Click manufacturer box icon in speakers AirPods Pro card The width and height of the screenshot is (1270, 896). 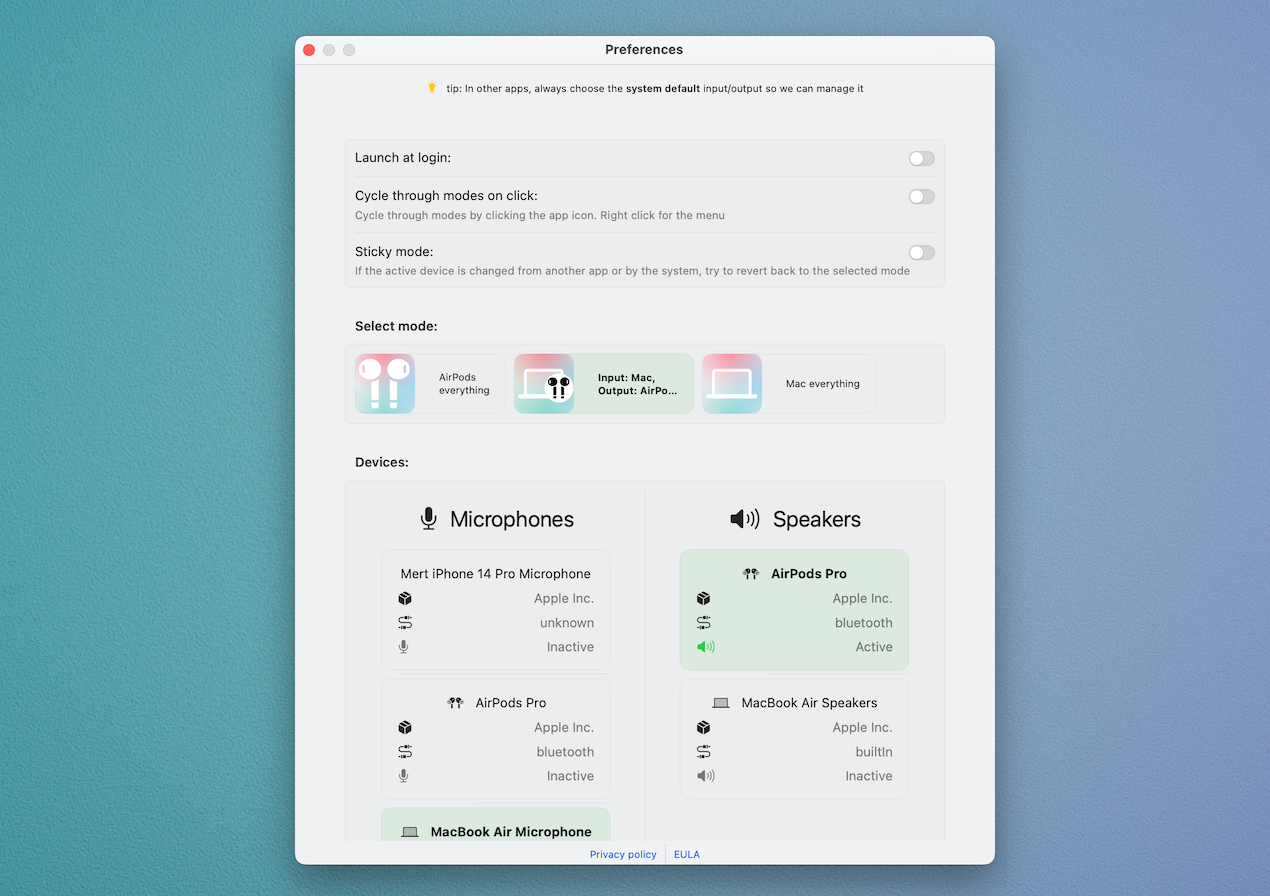coord(704,599)
